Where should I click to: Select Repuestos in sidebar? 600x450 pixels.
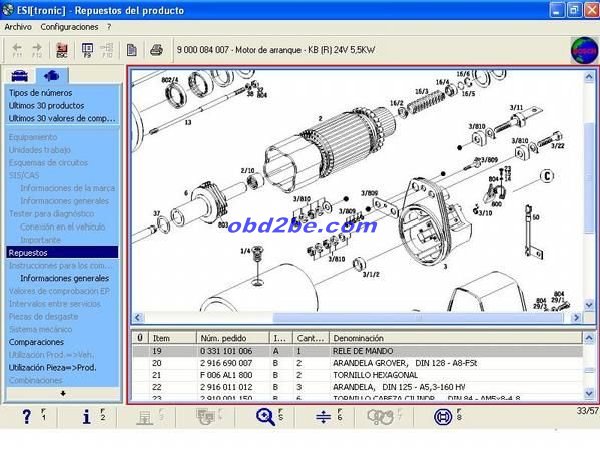[x=62, y=253]
